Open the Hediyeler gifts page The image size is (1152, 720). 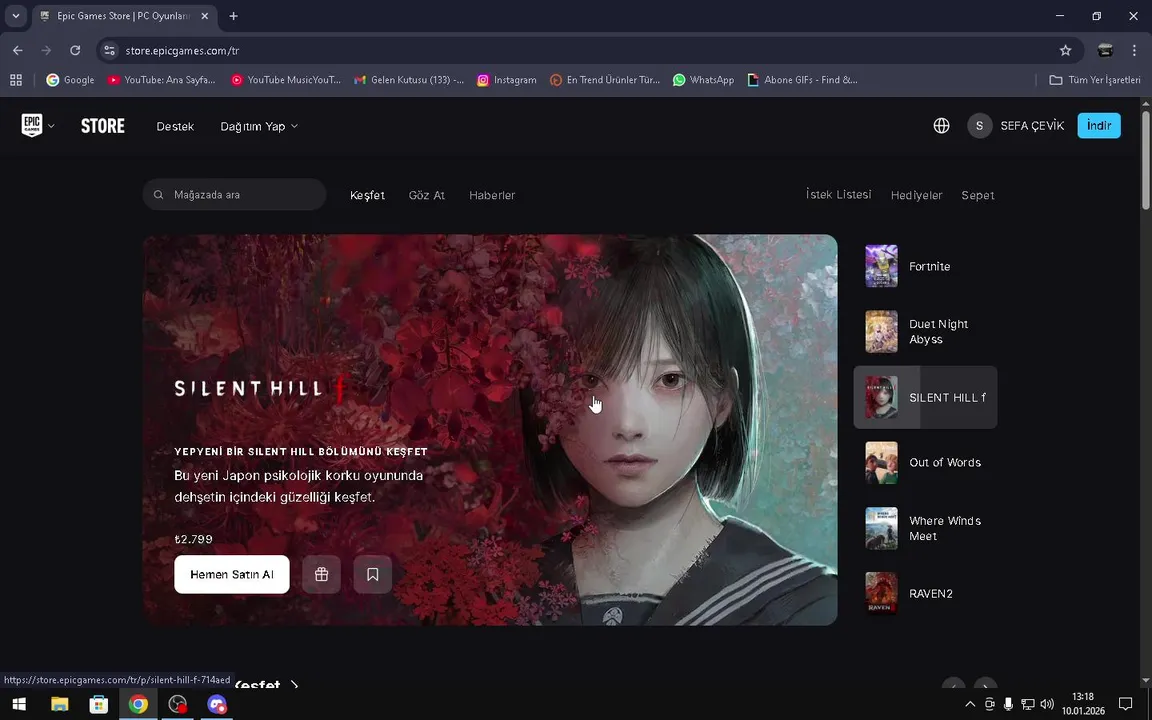pos(916,195)
